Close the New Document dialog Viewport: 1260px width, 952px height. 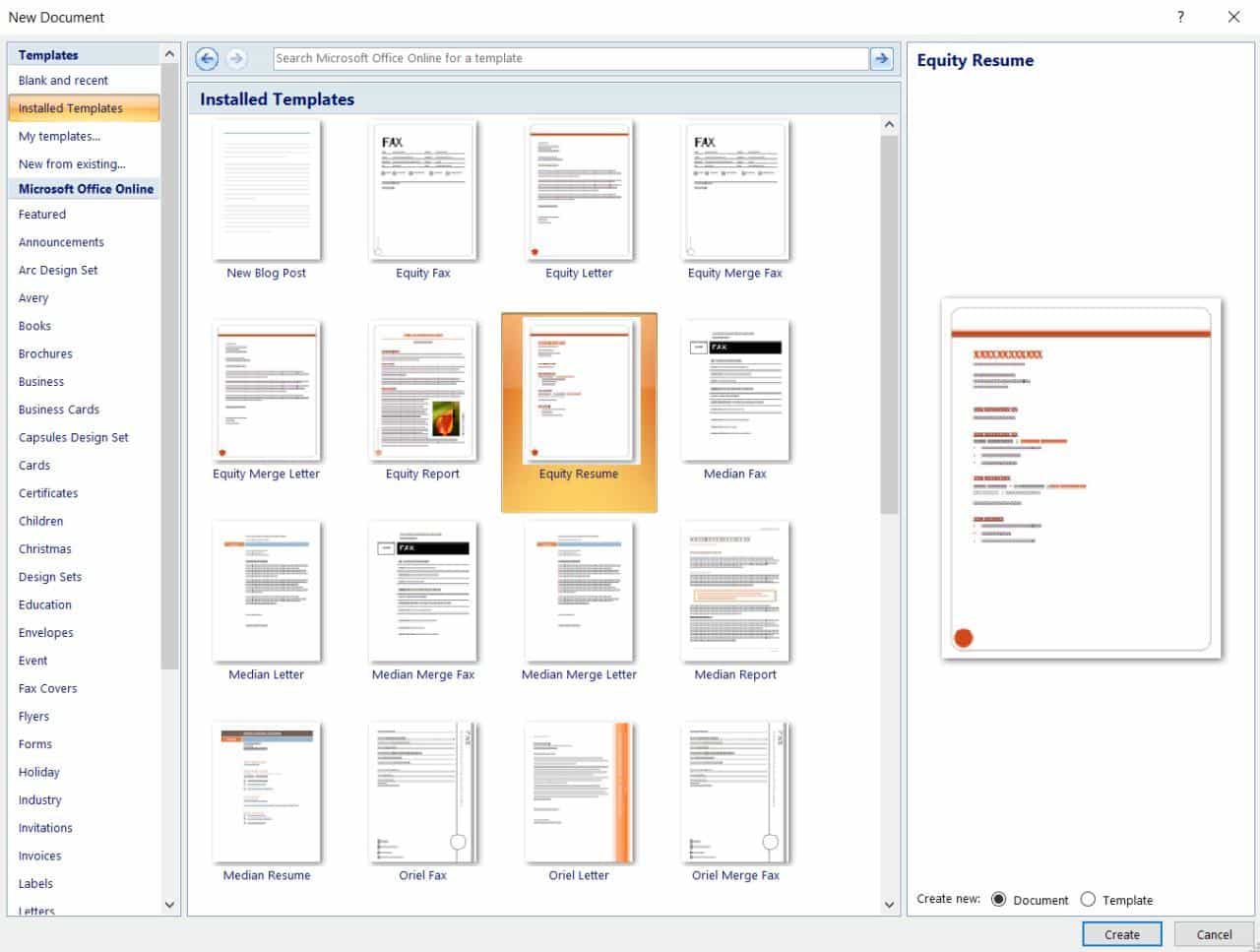tap(1233, 17)
